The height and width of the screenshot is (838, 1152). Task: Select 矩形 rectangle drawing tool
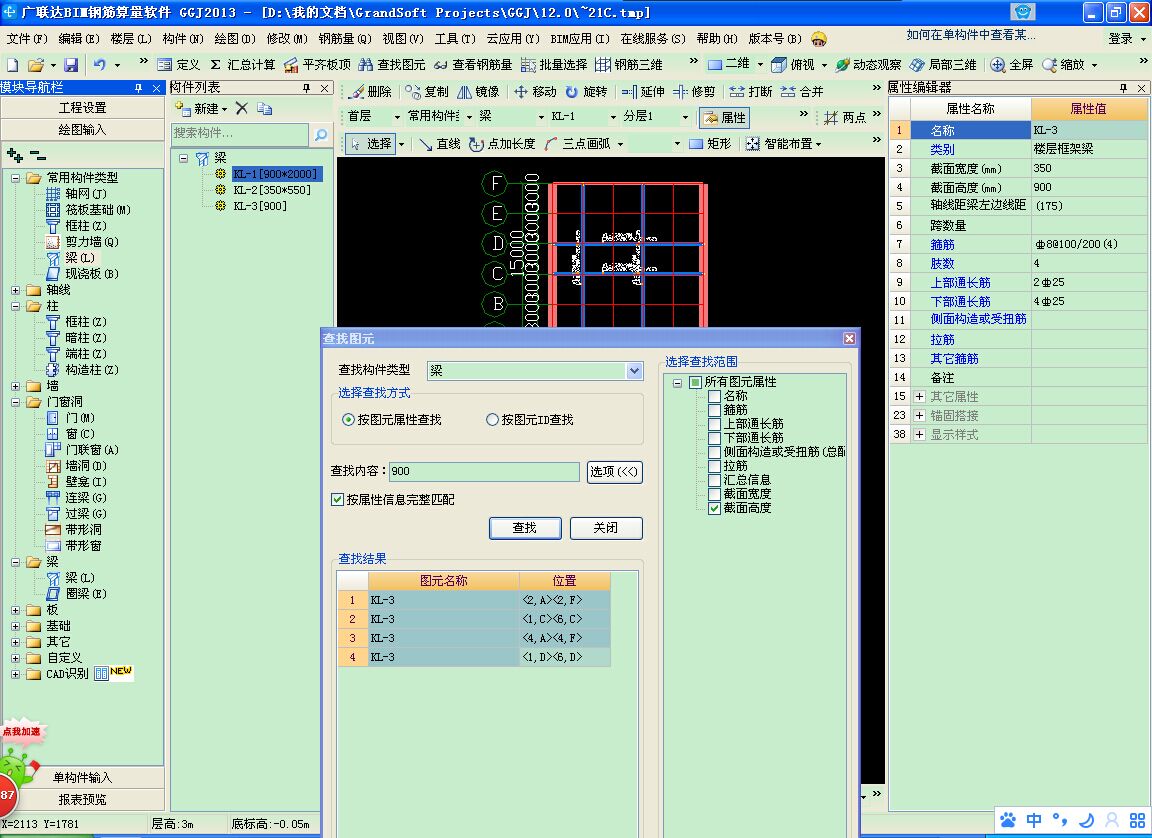[710, 144]
